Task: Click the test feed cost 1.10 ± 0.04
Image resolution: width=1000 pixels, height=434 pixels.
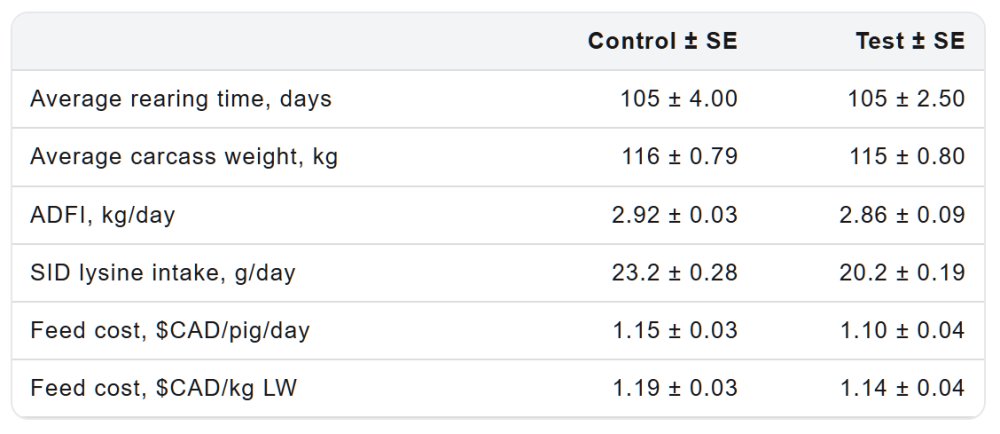Action: click(x=901, y=331)
